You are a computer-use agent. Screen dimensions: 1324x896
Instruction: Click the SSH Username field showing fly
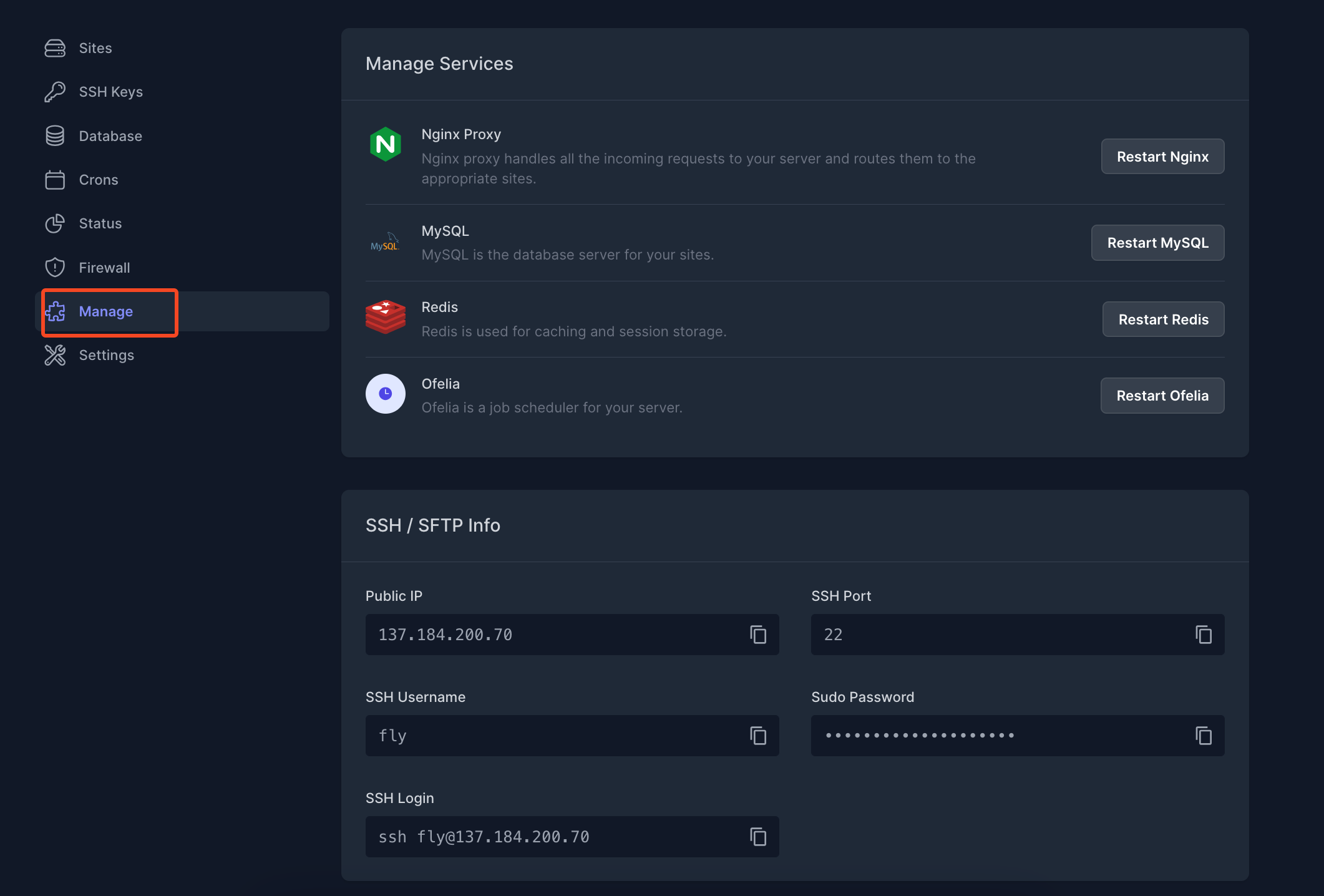(x=572, y=736)
